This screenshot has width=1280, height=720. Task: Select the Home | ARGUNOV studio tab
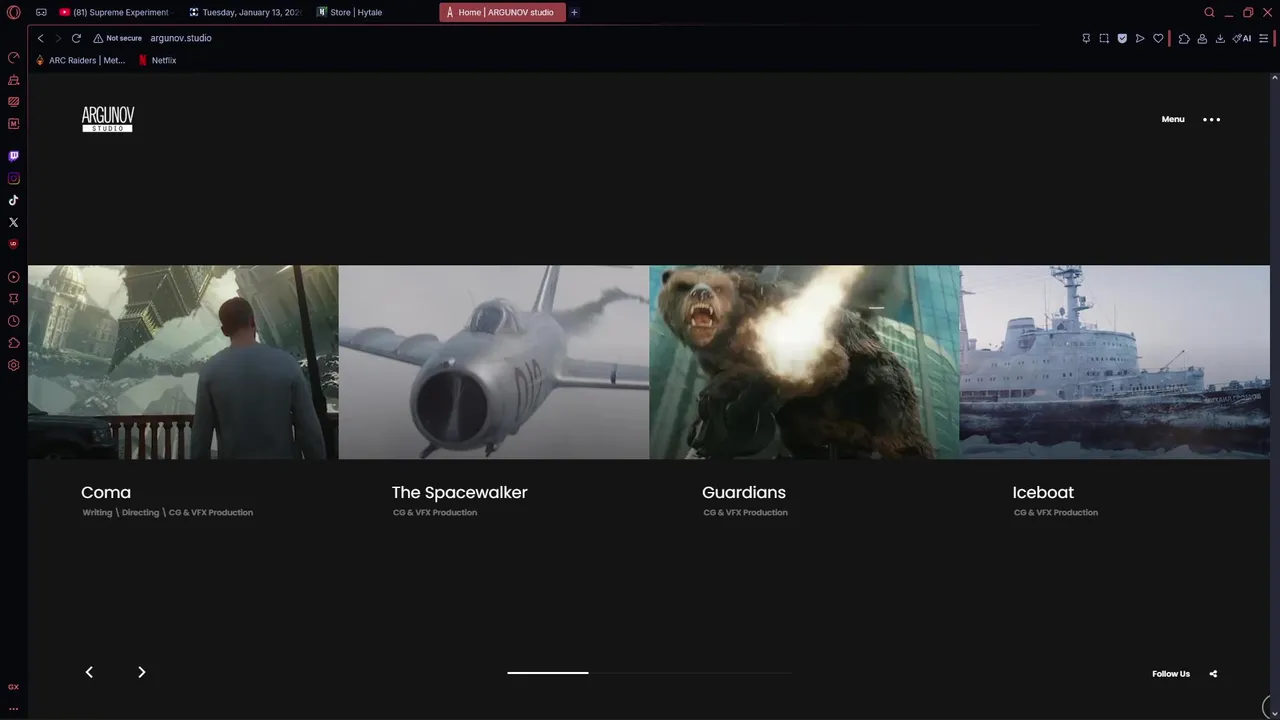pyautogui.click(x=502, y=12)
